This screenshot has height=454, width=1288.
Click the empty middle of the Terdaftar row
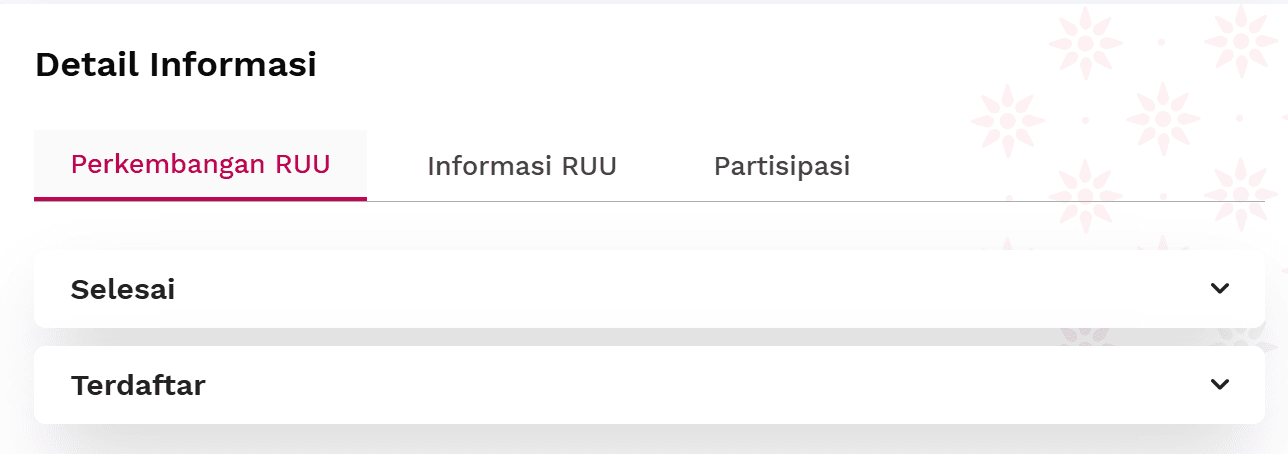point(650,385)
